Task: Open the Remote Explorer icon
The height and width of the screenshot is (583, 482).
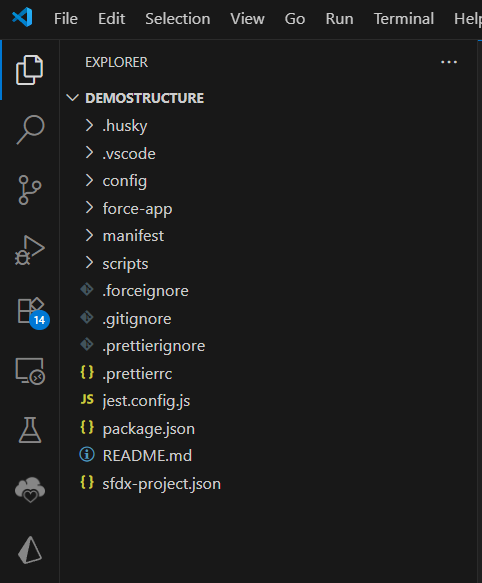Action: (30, 371)
